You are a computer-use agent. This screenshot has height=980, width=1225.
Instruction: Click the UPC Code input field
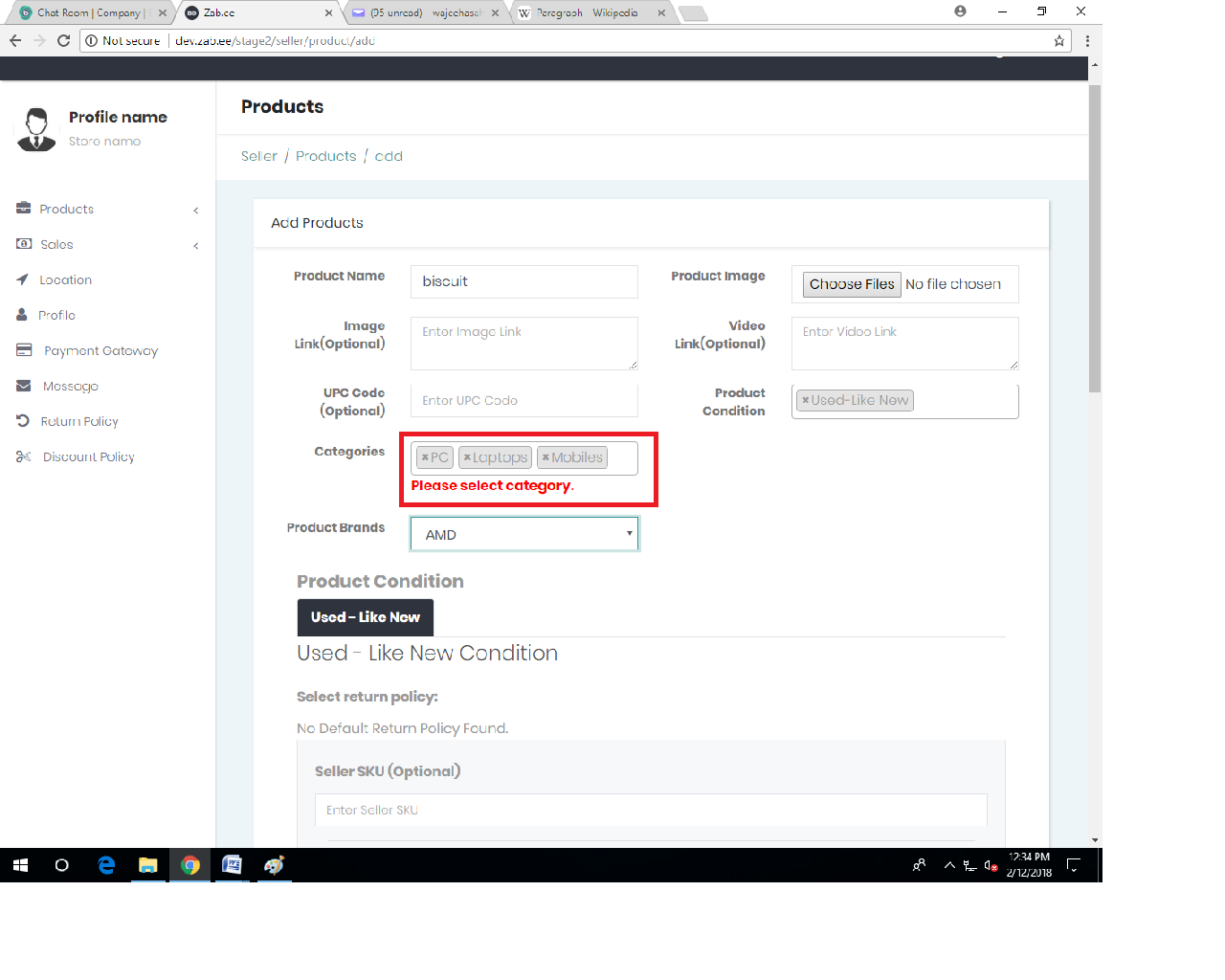[x=524, y=400]
